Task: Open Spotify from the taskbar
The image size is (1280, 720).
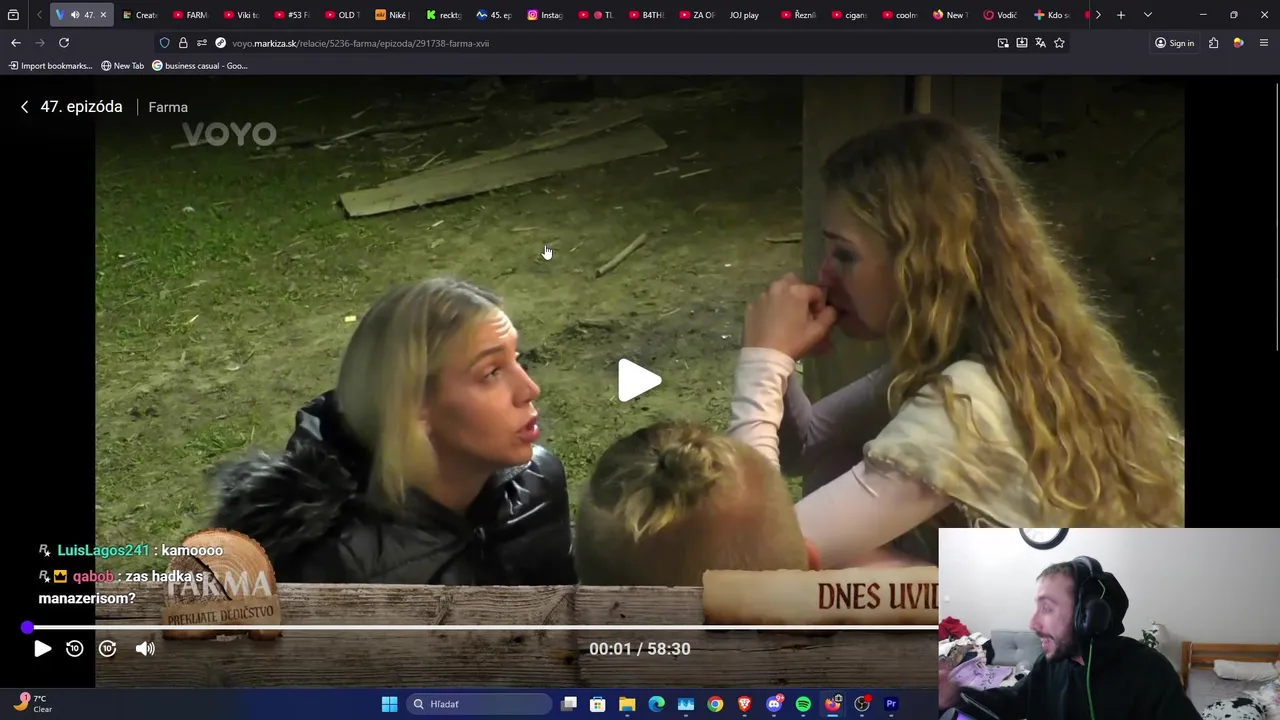Action: click(803, 704)
